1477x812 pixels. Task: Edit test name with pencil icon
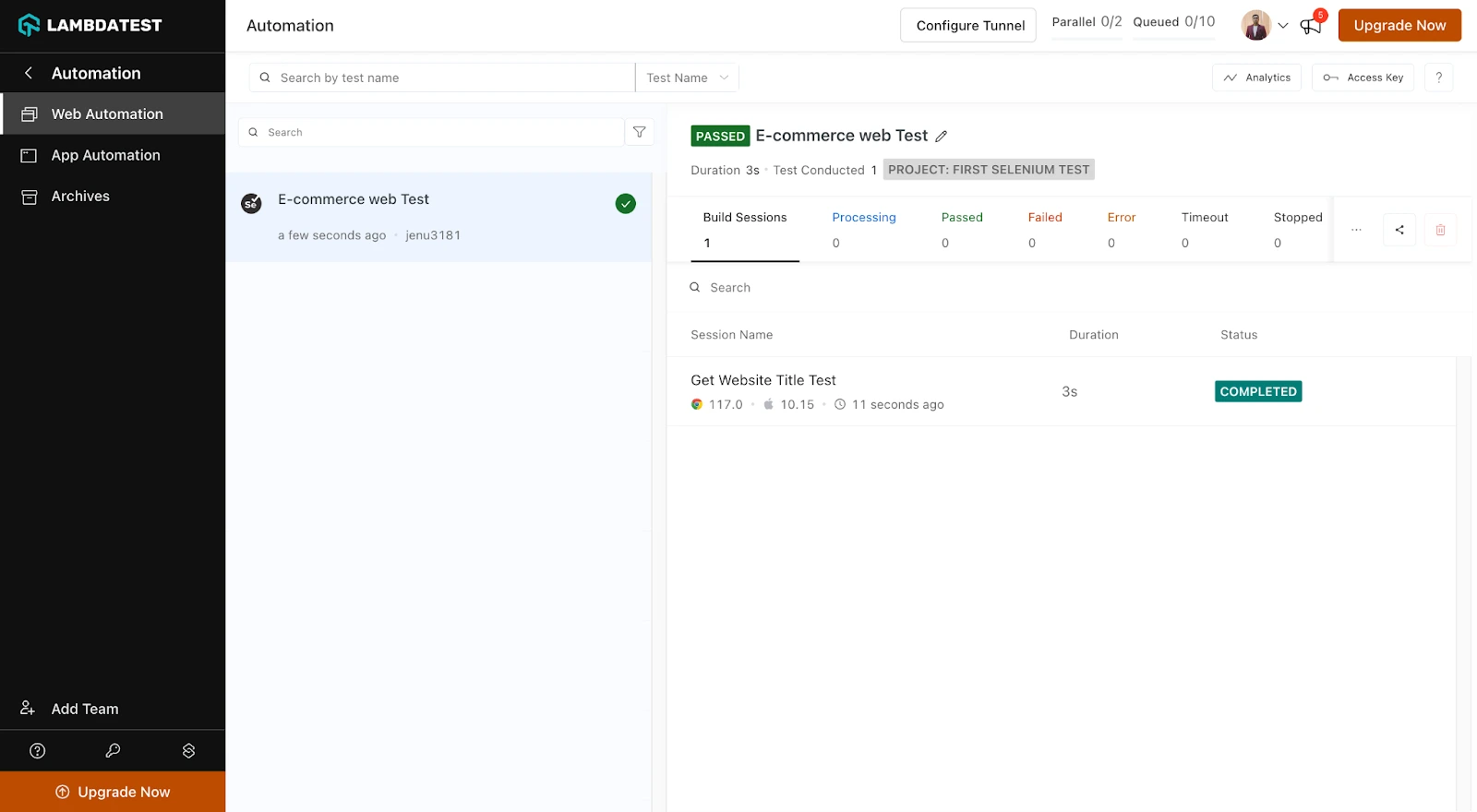tap(941, 137)
